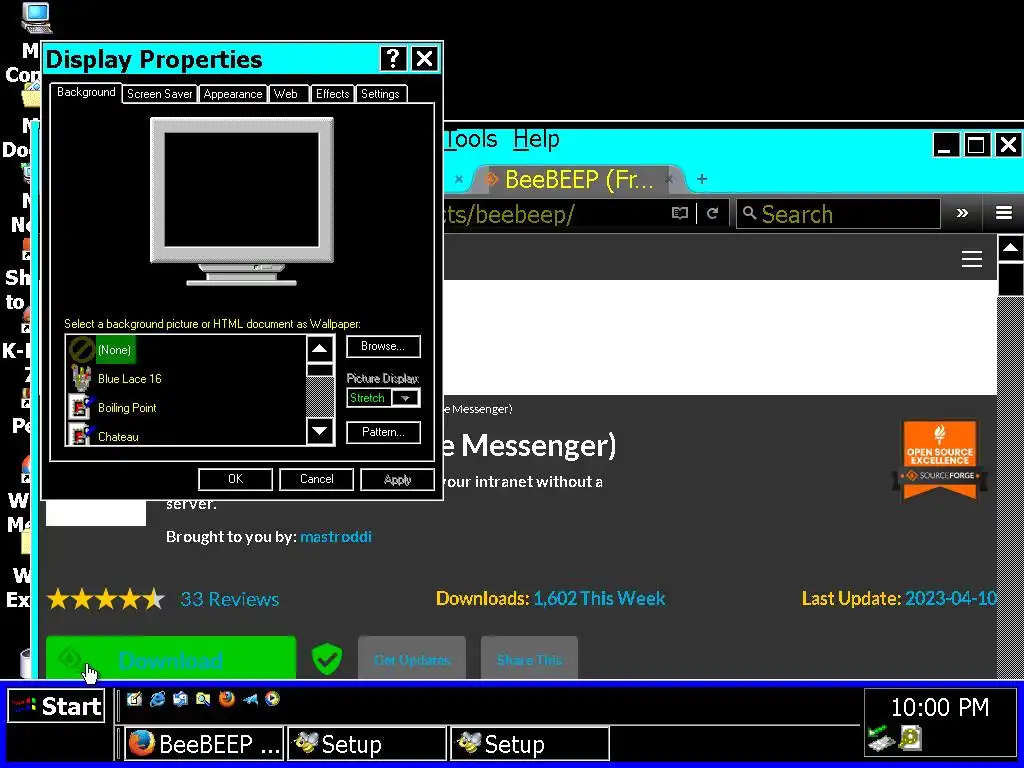Click the Display Properties help question-mark button

point(393,59)
